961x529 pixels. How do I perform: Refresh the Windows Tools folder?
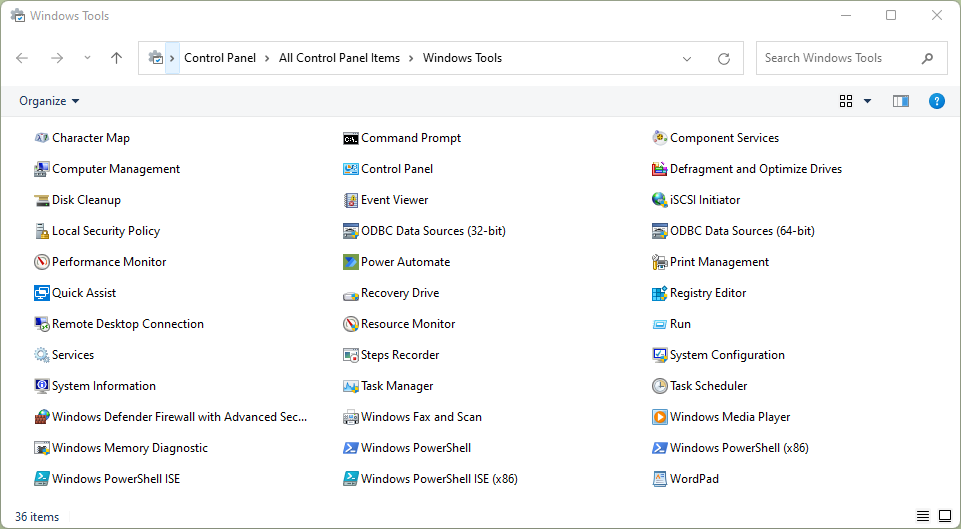click(724, 59)
